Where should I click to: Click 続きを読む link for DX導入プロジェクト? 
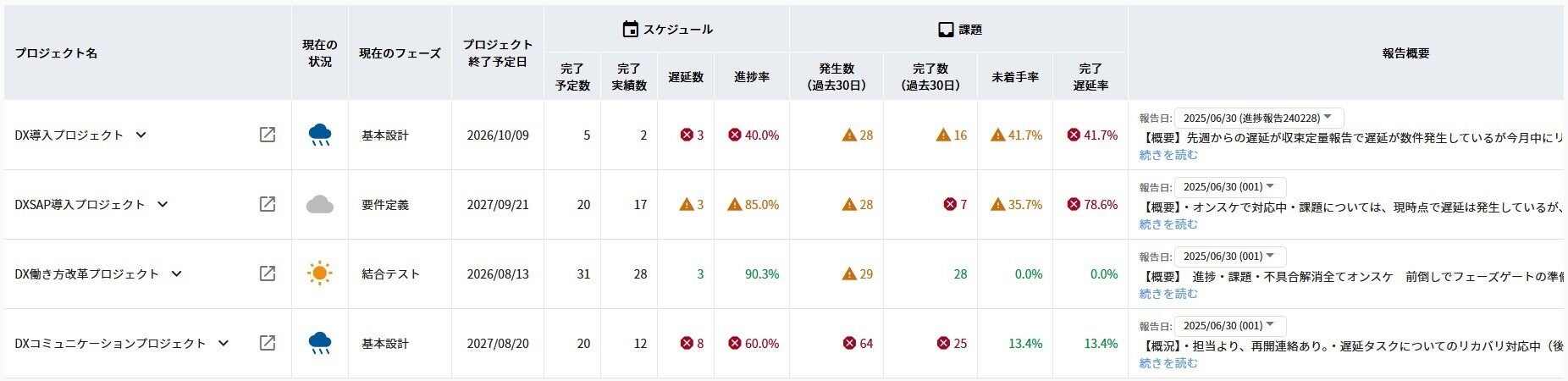coord(1168,155)
